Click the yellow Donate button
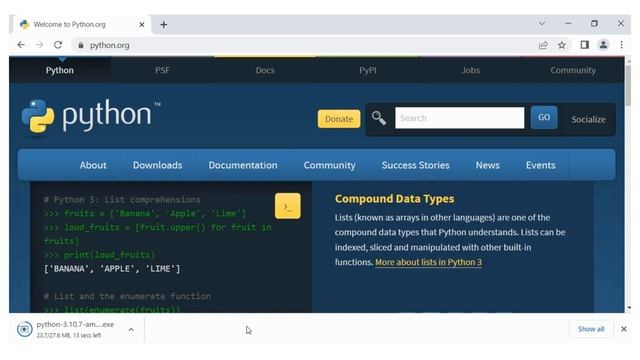This screenshot has height=360, width=640. click(339, 119)
